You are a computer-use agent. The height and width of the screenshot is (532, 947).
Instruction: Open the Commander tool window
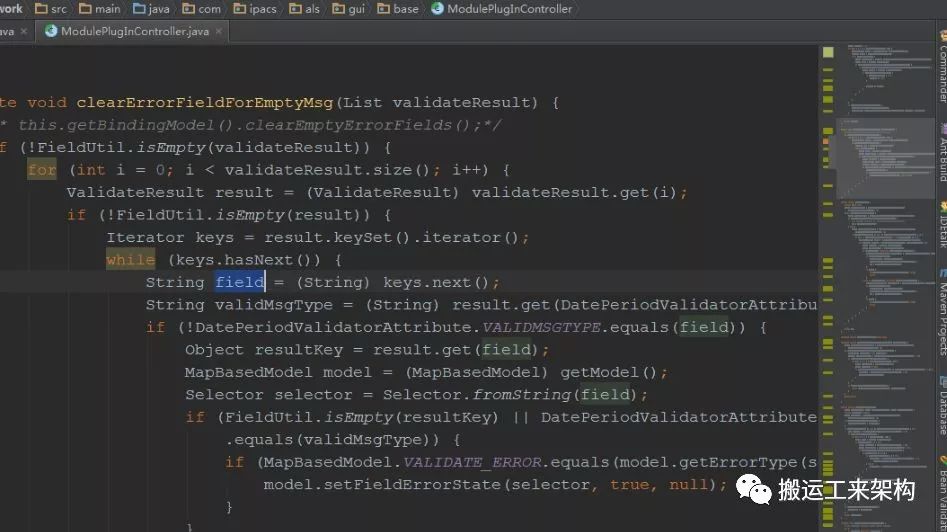(942, 68)
